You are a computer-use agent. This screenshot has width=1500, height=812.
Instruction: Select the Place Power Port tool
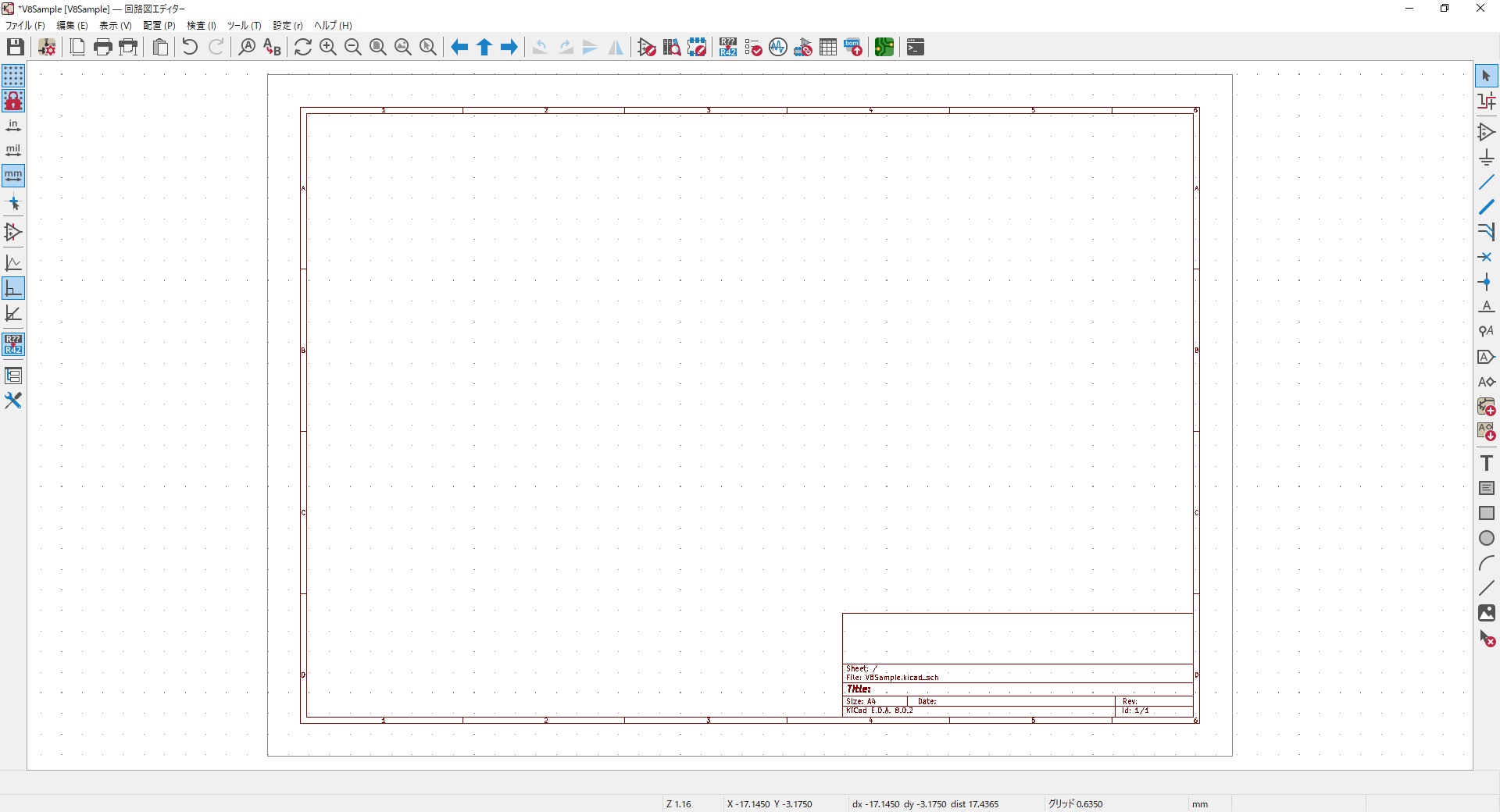click(x=1487, y=156)
